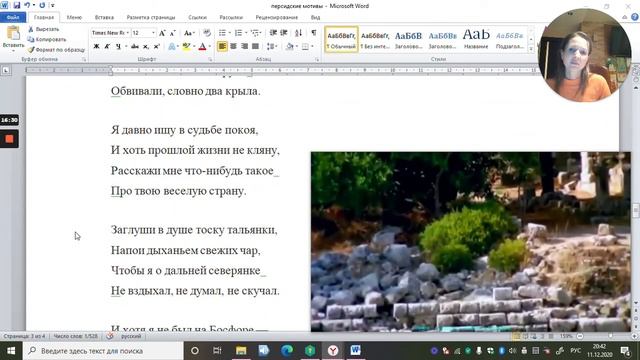Expand the font size 12 dropdown

point(153,33)
